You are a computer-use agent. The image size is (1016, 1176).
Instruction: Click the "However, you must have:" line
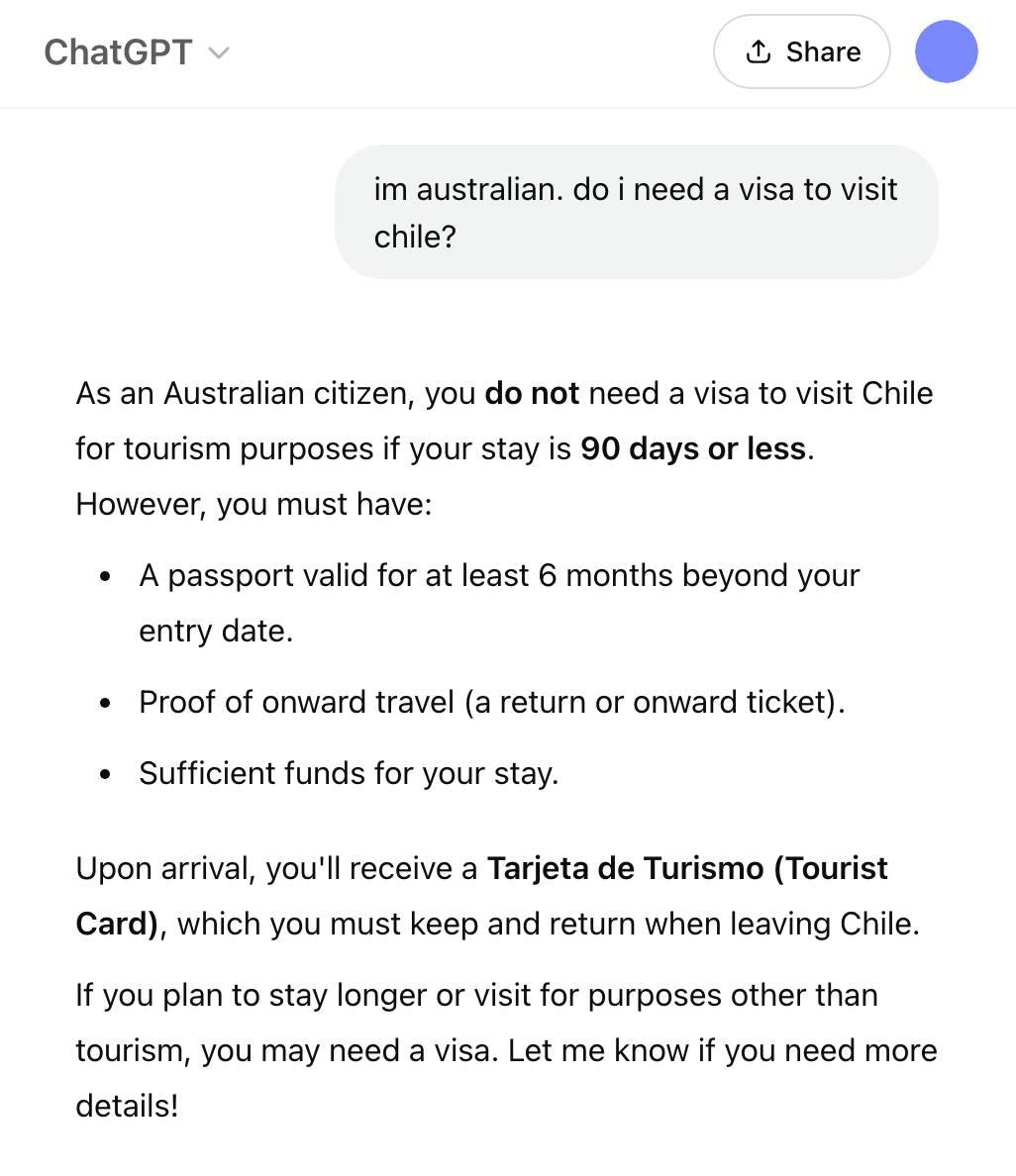point(254,505)
